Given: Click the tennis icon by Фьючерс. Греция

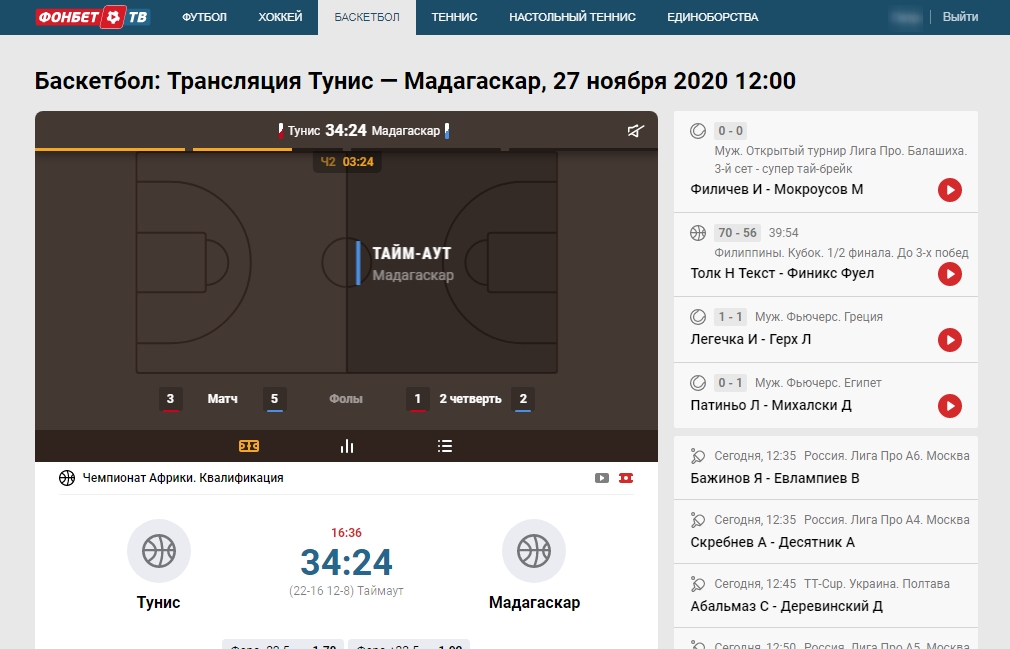Looking at the screenshot, I should [x=698, y=317].
